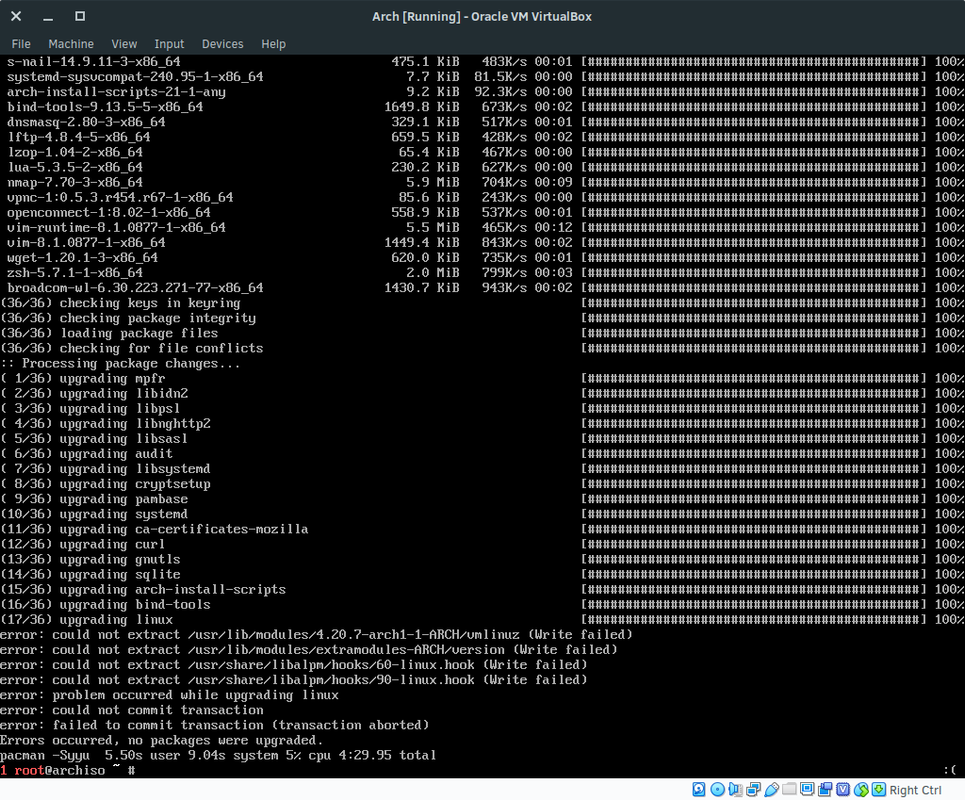Click ':: Processing package changes...' line

(121, 363)
